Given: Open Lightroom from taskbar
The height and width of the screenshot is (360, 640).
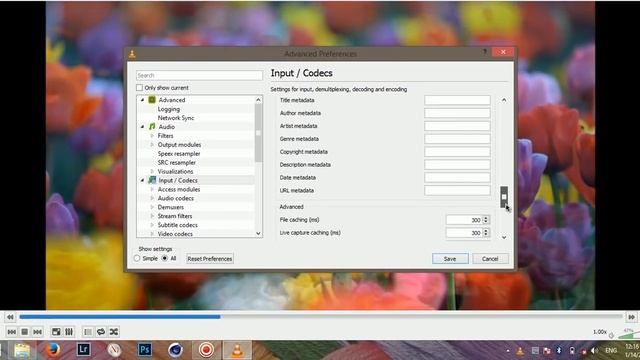Looking at the screenshot, I should [x=84, y=350].
